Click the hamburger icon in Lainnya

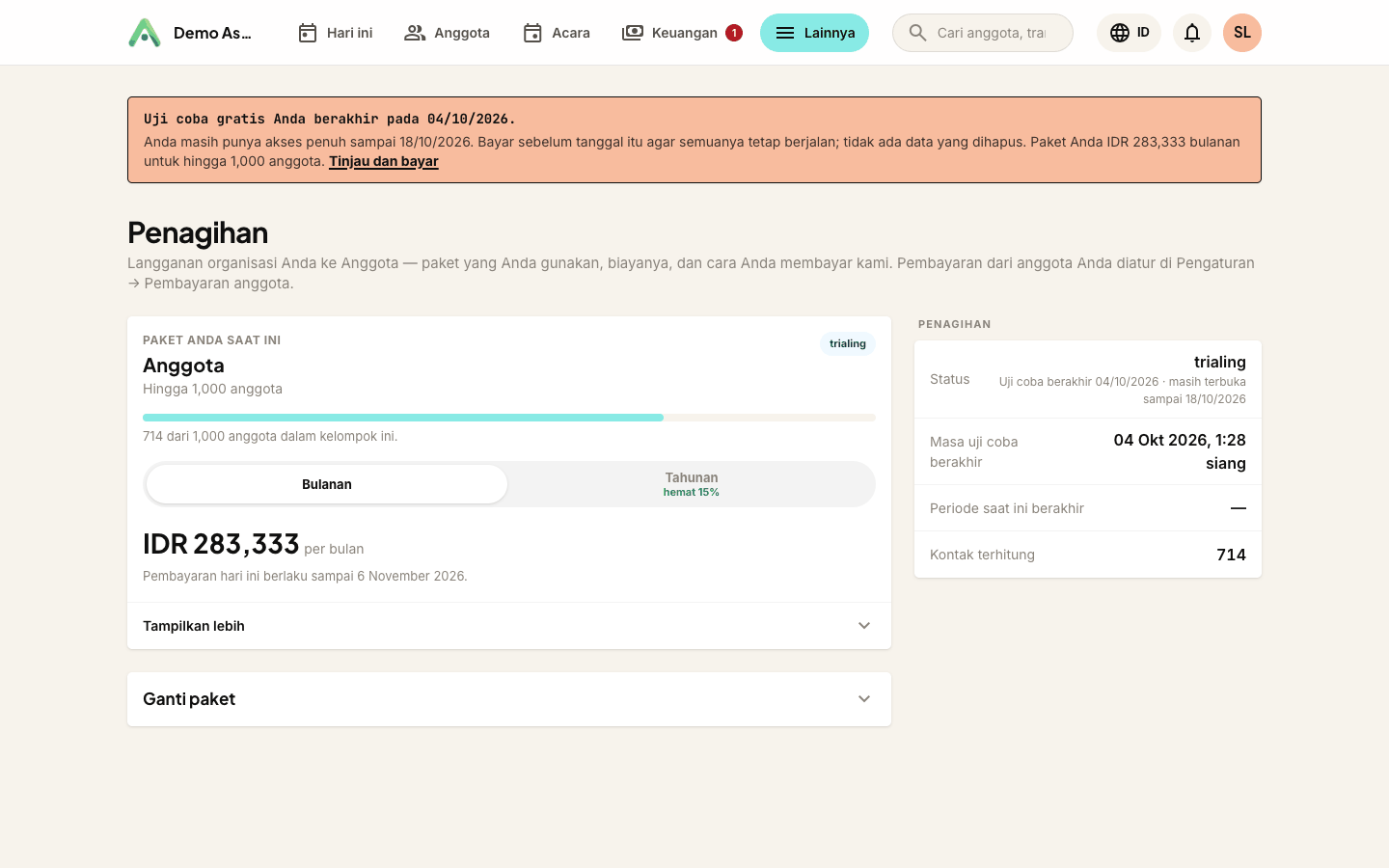tap(785, 33)
